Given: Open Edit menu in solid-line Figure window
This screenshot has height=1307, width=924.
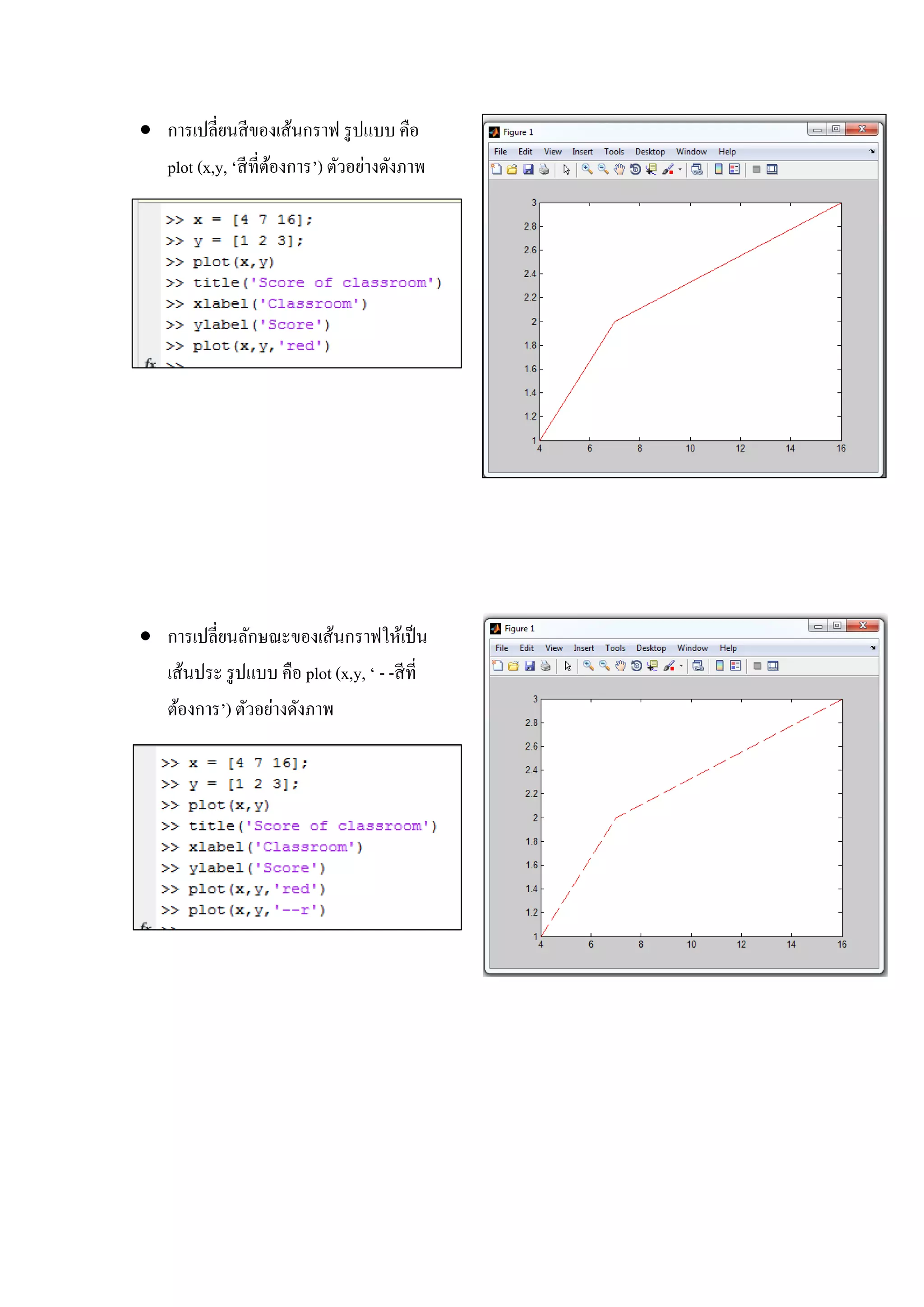Looking at the screenshot, I should point(525,152).
